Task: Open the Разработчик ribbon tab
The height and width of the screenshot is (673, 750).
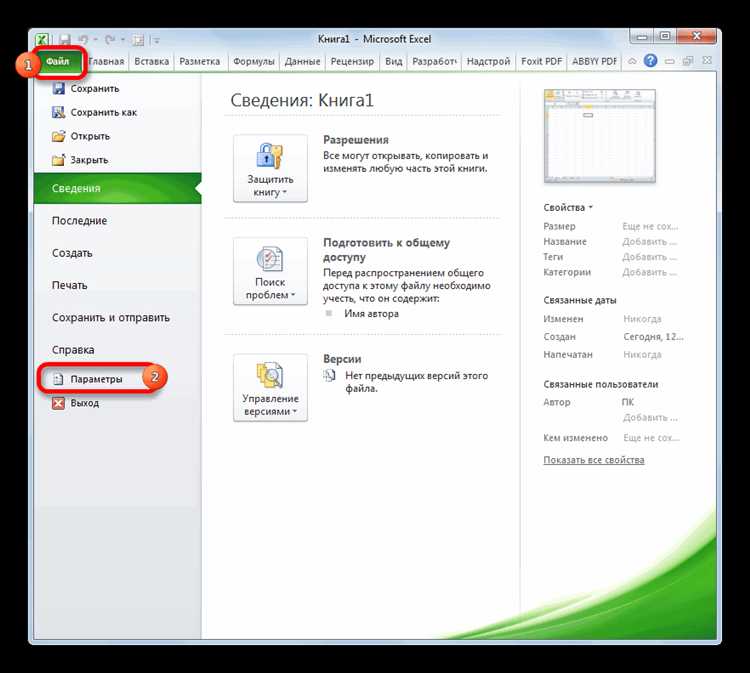Action: pyautogui.click(x=434, y=61)
